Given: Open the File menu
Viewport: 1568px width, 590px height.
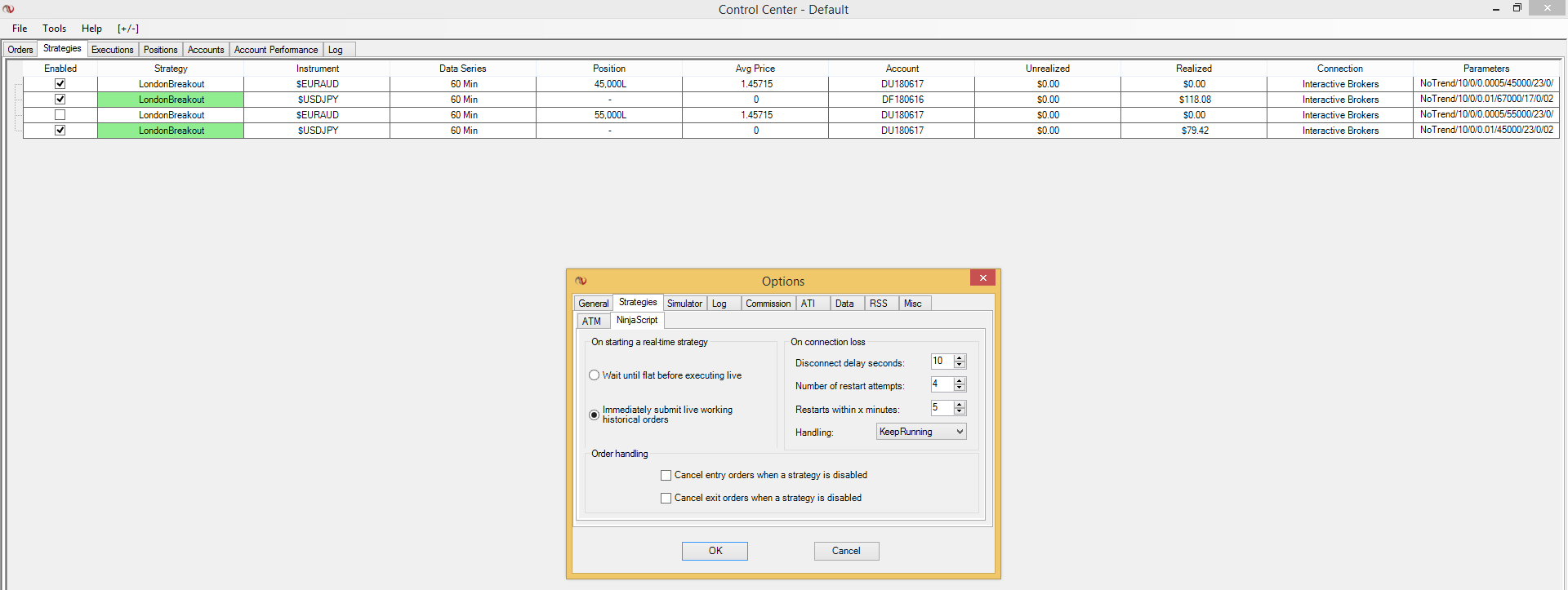Looking at the screenshot, I should coord(20,29).
